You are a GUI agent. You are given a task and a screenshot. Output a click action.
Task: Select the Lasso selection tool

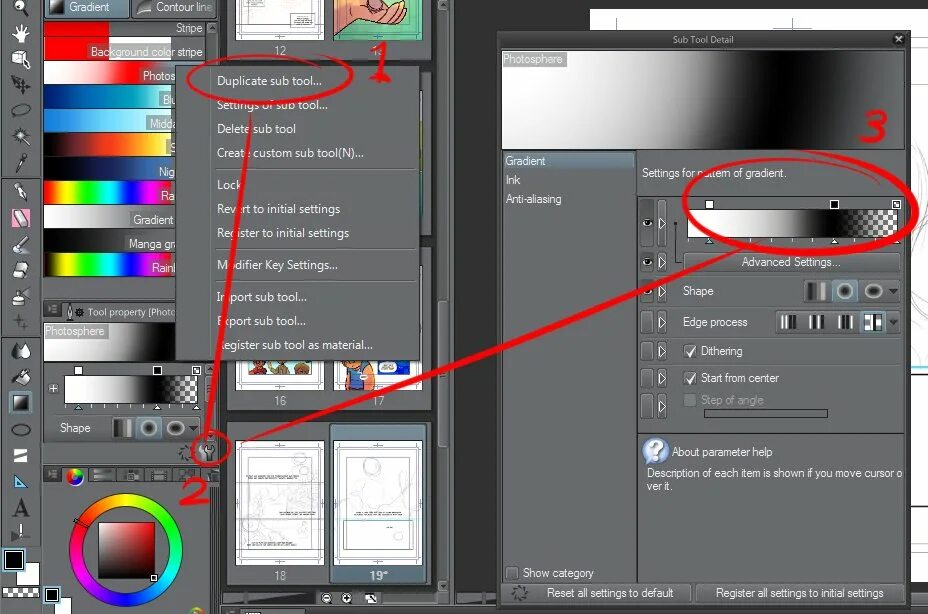click(21, 110)
